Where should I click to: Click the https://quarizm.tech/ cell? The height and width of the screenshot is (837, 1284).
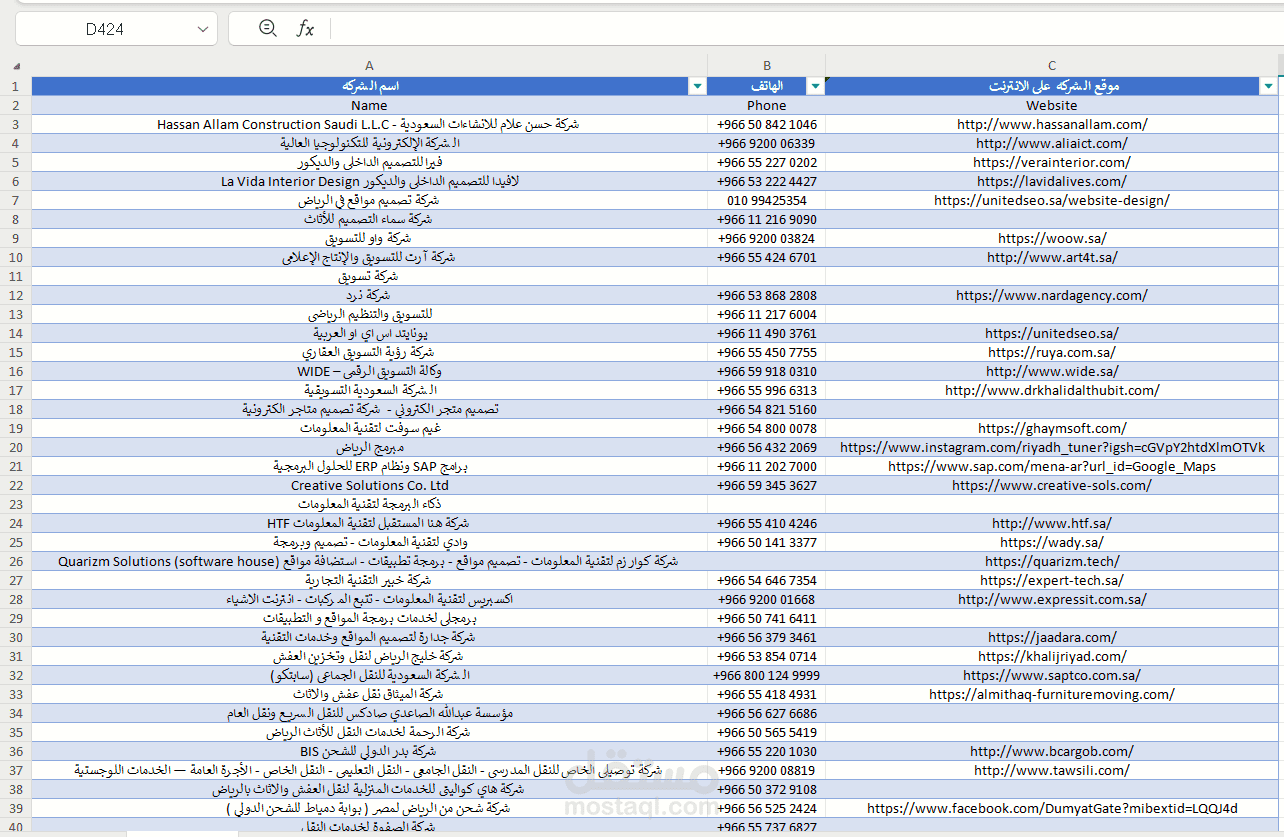click(x=1052, y=561)
